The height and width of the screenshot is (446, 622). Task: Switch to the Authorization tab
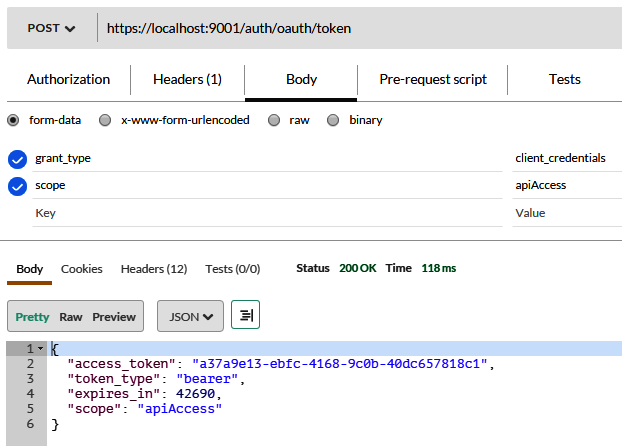(x=68, y=79)
